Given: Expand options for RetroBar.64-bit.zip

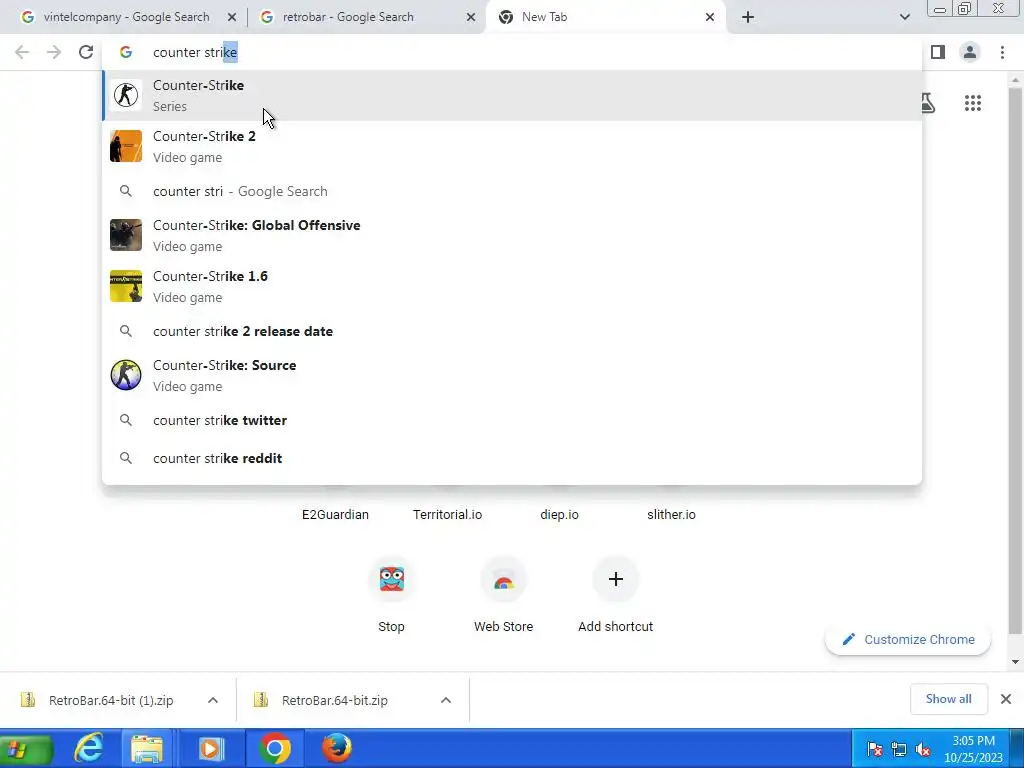Looking at the screenshot, I should 446,700.
